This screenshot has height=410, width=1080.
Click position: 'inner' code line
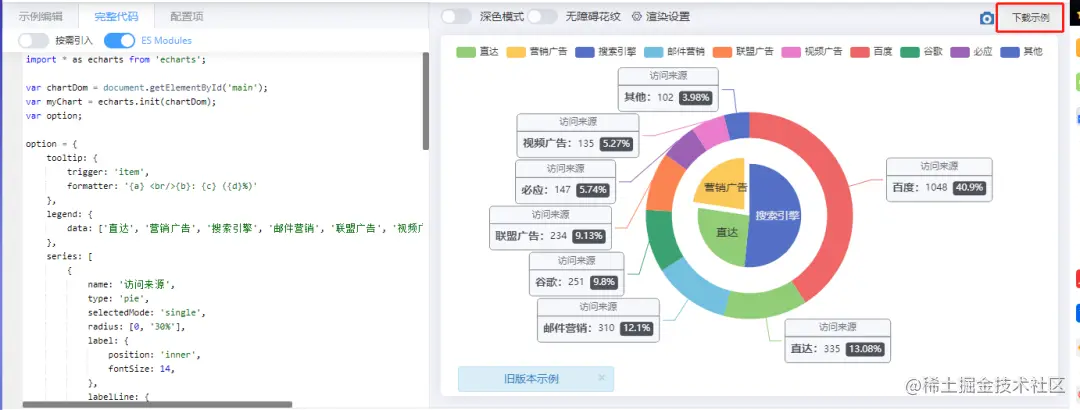tap(154, 355)
